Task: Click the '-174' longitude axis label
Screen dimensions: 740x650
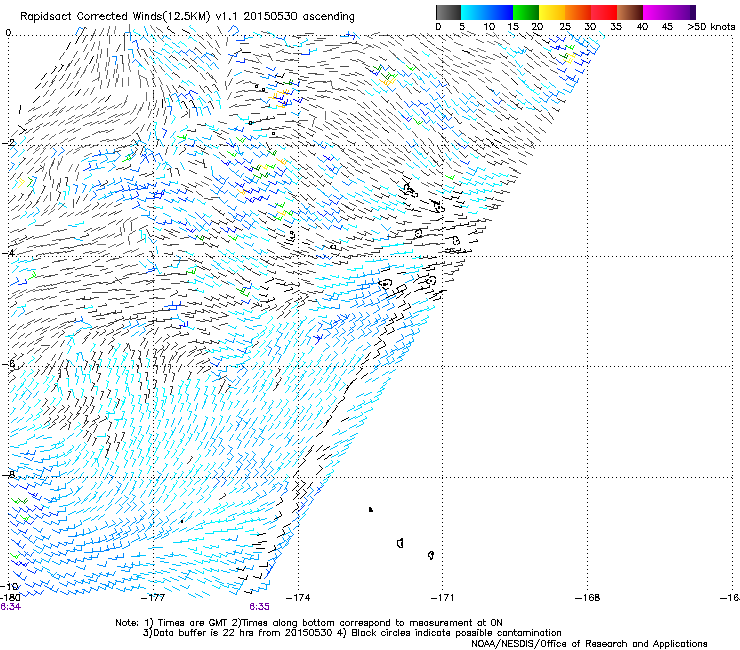Action: click(298, 598)
